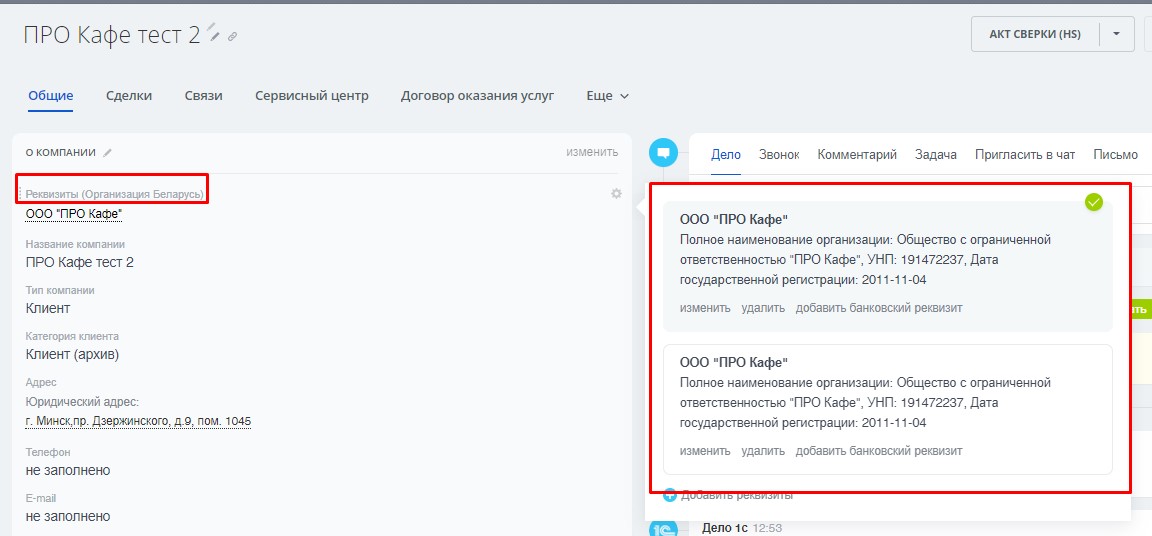
Task: Click изменить in first requisite card
Action: [x=705, y=308]
